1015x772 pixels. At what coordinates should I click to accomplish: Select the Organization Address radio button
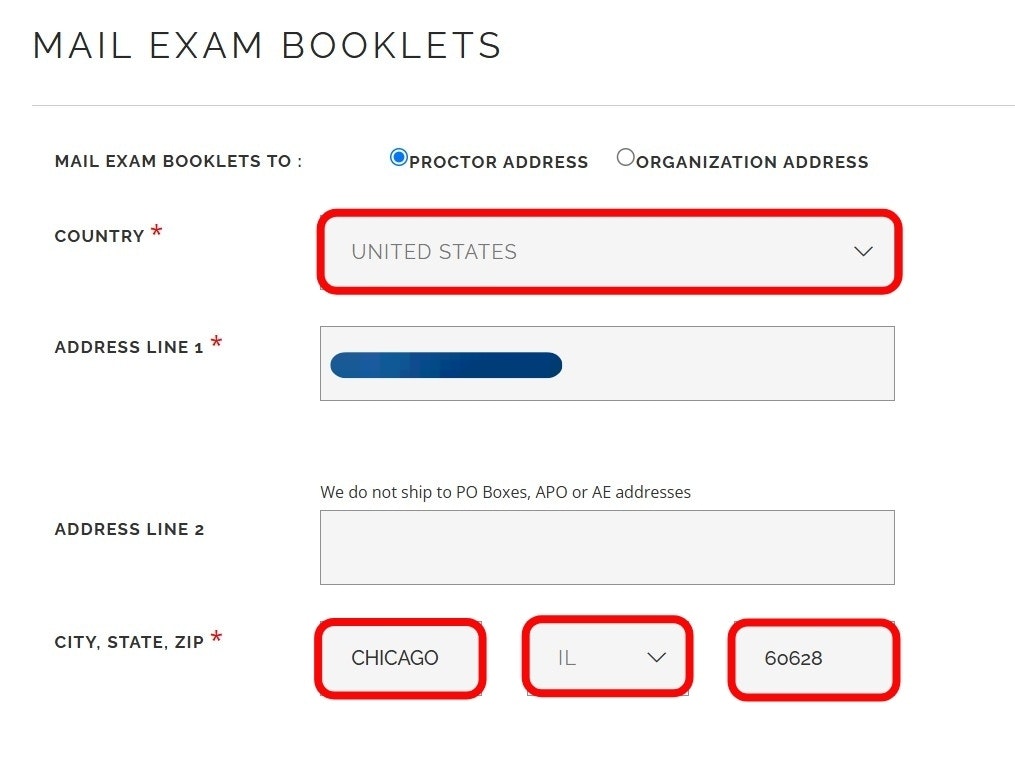point(625,158)
